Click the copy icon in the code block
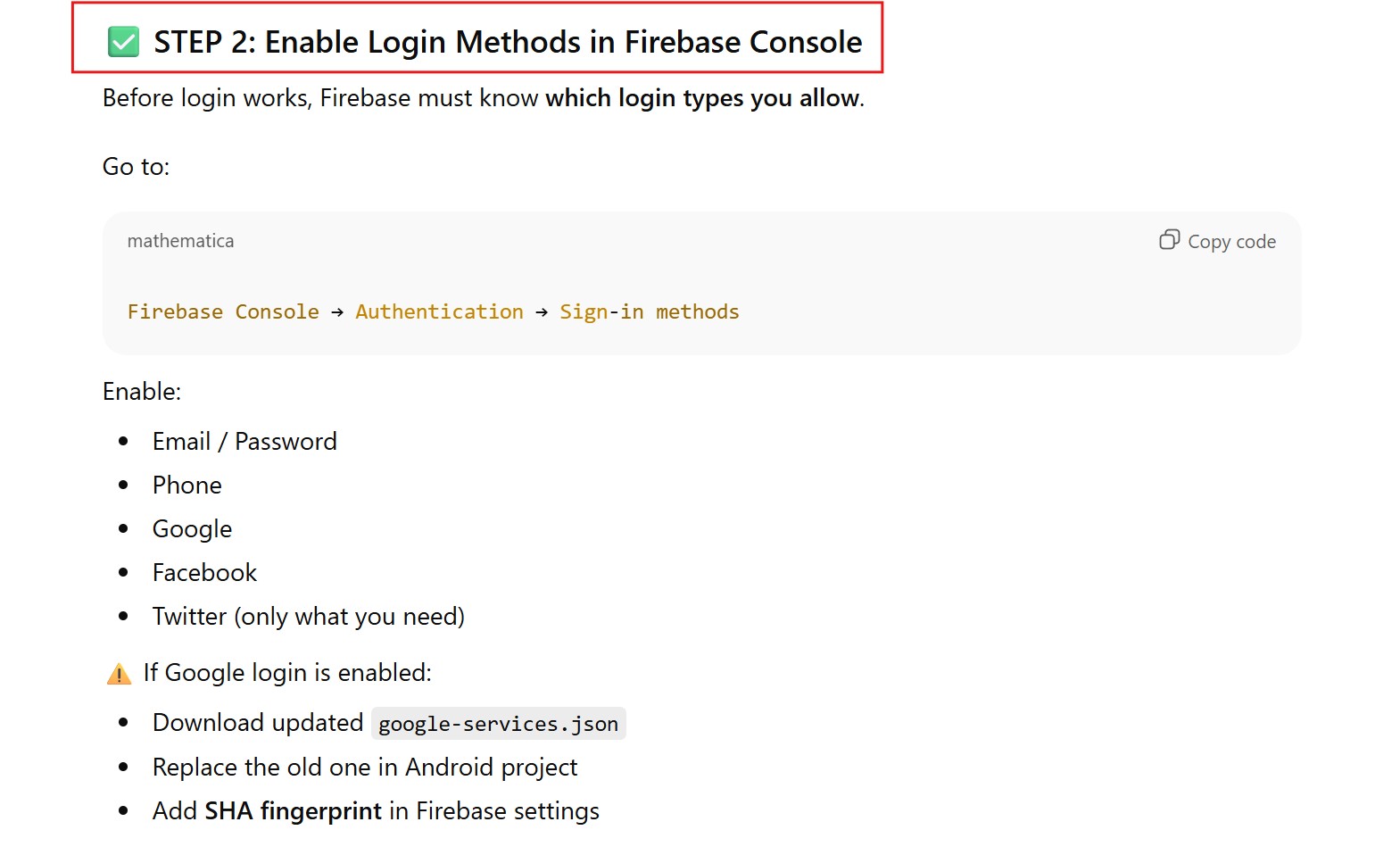This screenshot has height=855, width=1400. [x=1169, y=240]
